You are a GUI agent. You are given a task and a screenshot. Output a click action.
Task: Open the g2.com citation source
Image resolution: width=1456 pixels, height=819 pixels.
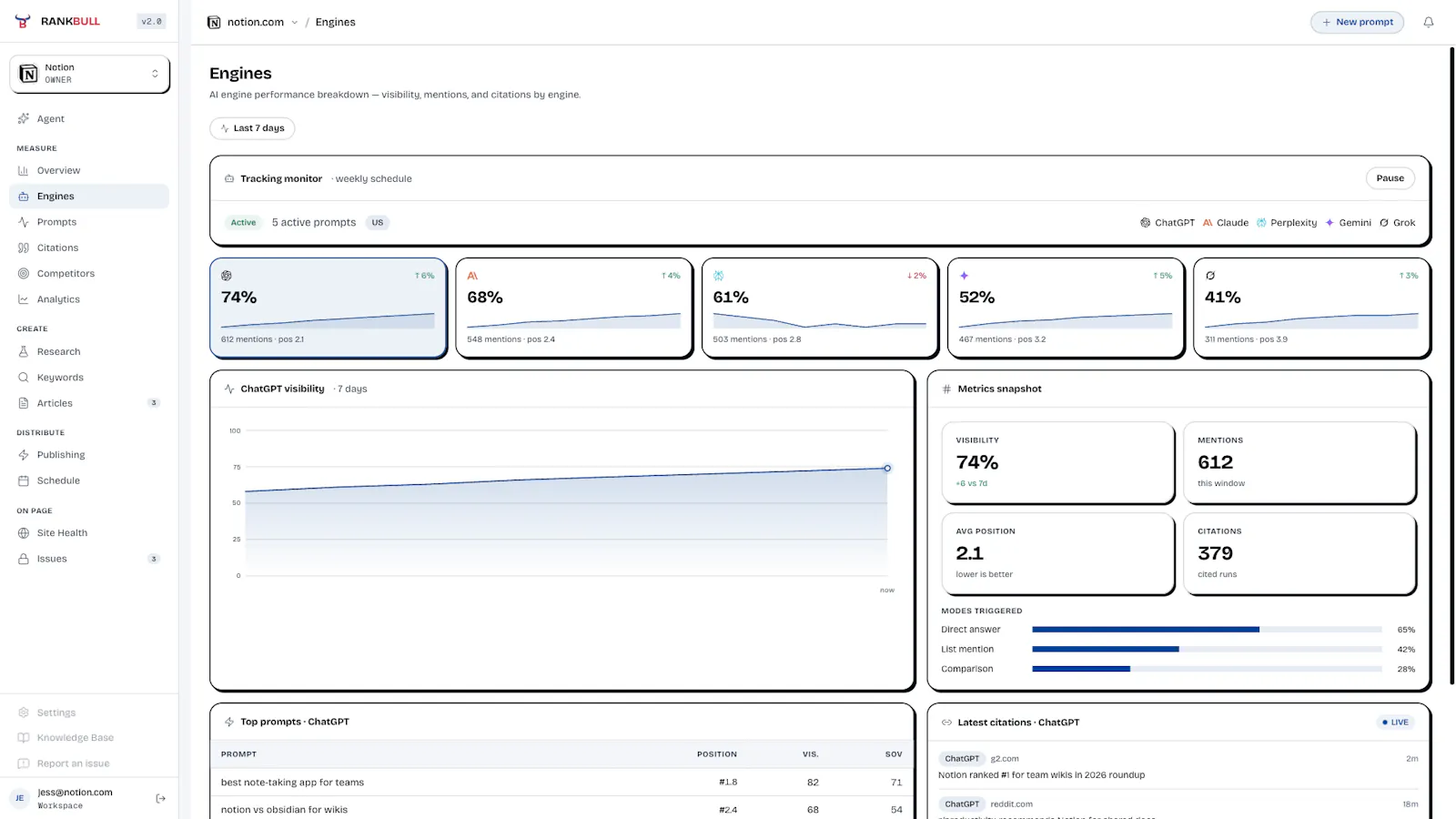pos(1005,758)
